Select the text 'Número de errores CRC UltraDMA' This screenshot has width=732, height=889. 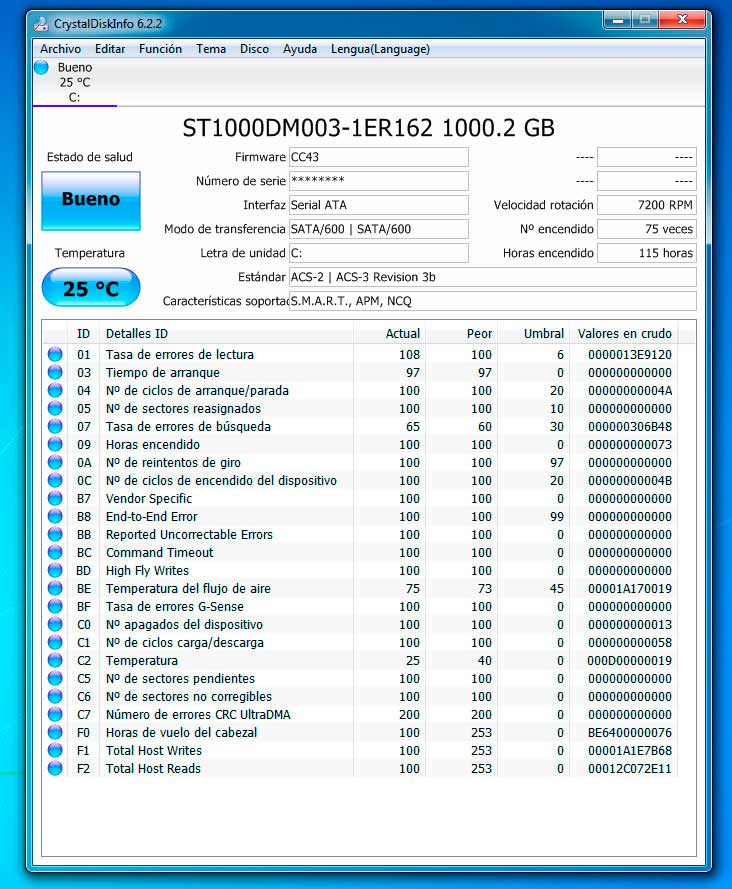pos(198,714)
